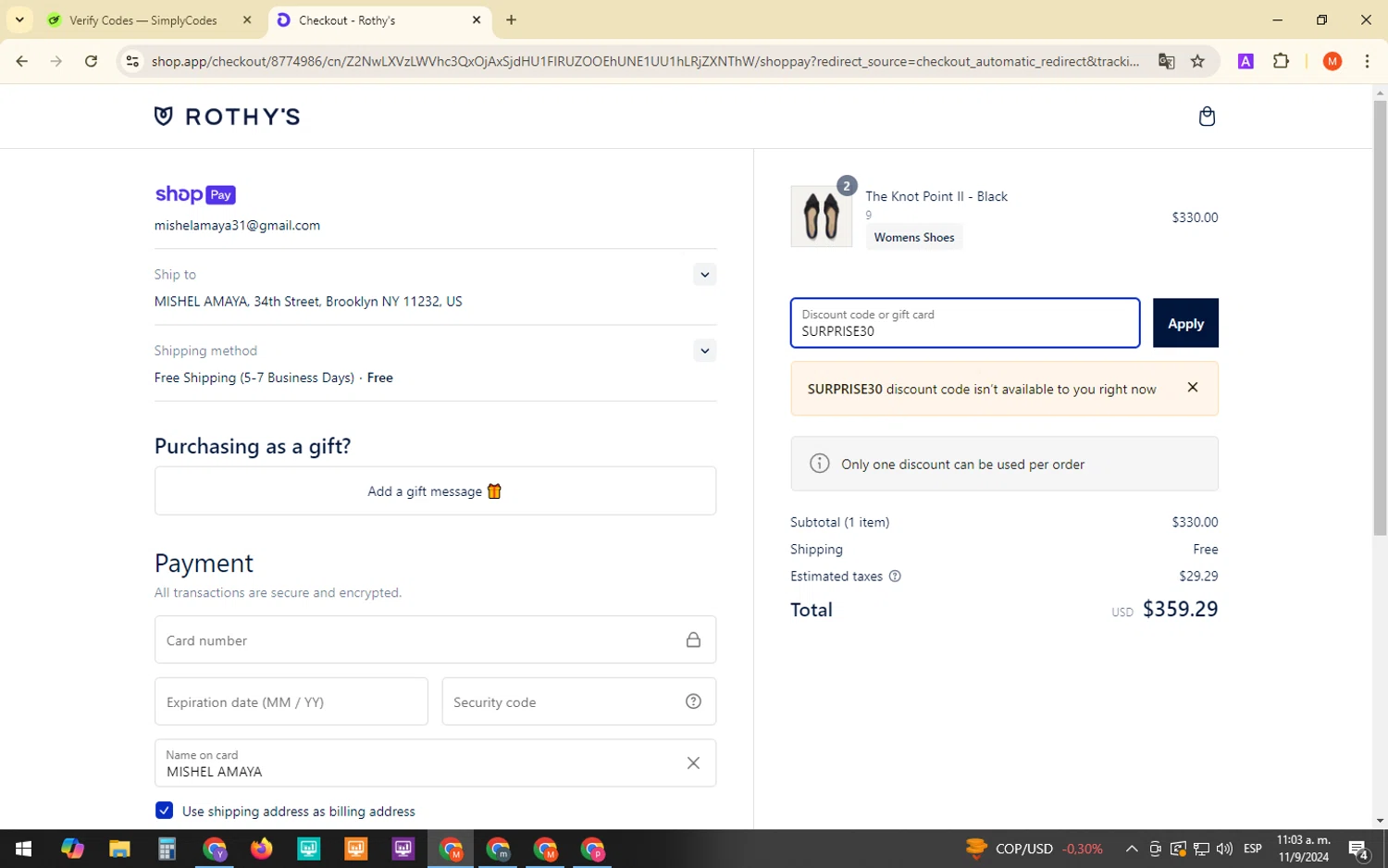Switch to Verify Codes — SimplyCodes tab
This screenshot has height=868, width=1388.
pyautogui.click(x=143, y=20)
